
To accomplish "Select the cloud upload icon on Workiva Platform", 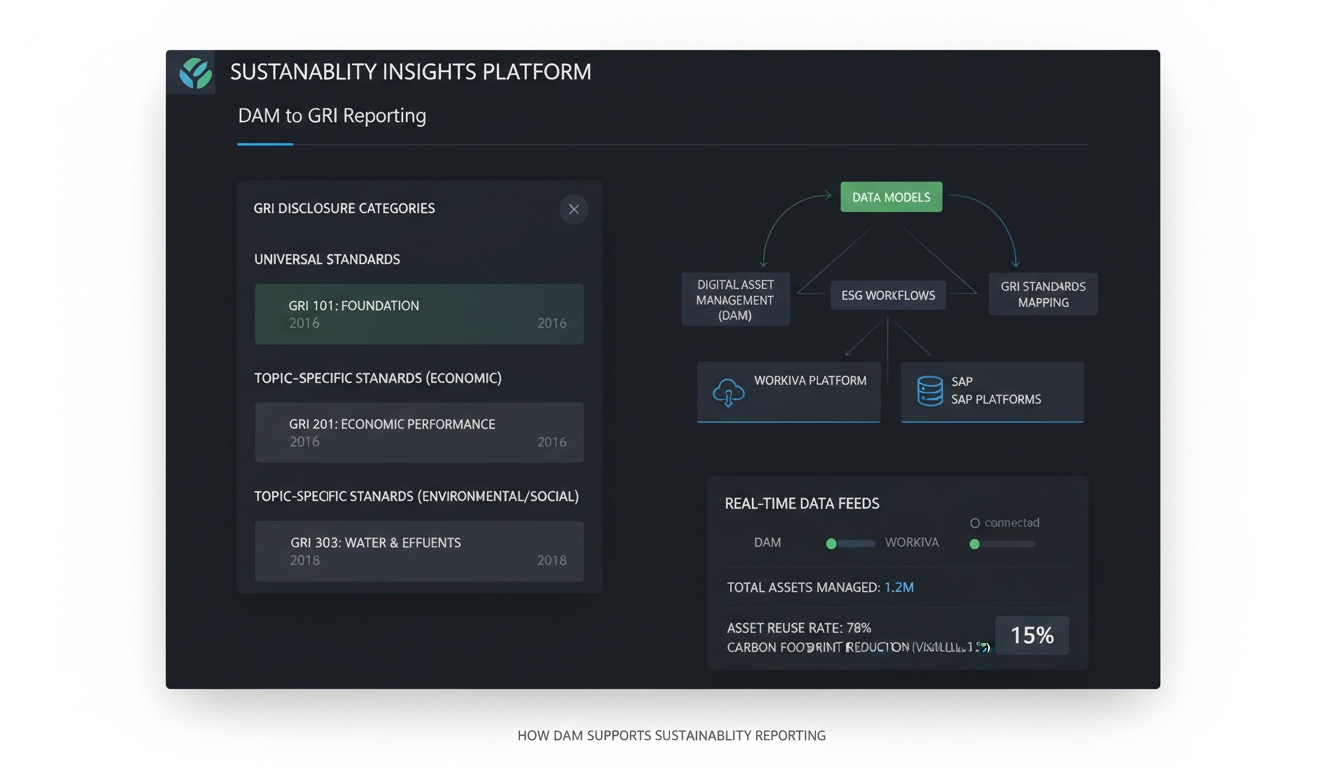I will click(x=729, y=393).
